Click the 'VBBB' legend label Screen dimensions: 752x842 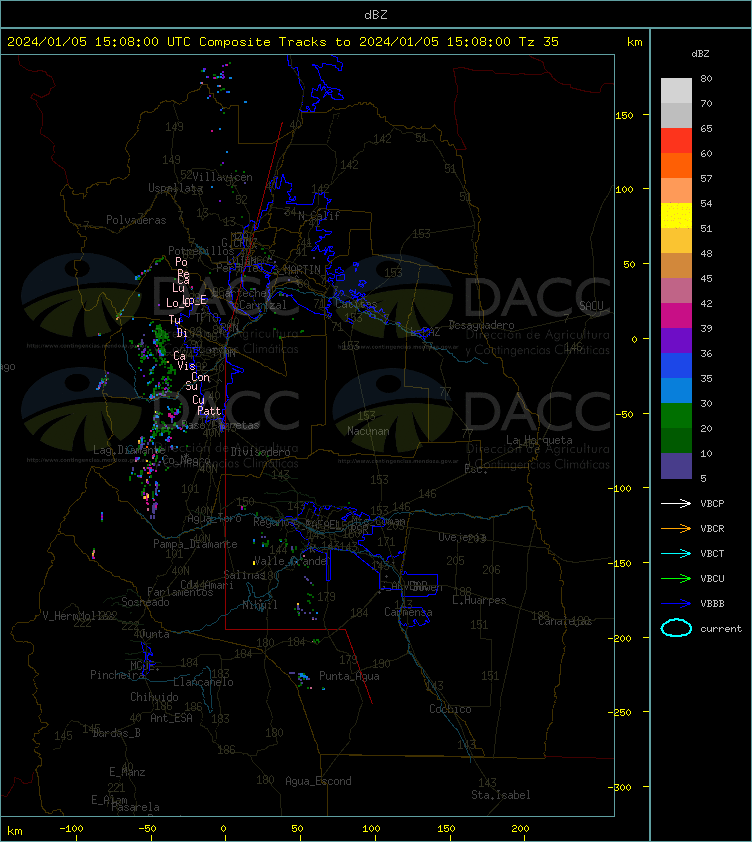[x=712, y=604]
